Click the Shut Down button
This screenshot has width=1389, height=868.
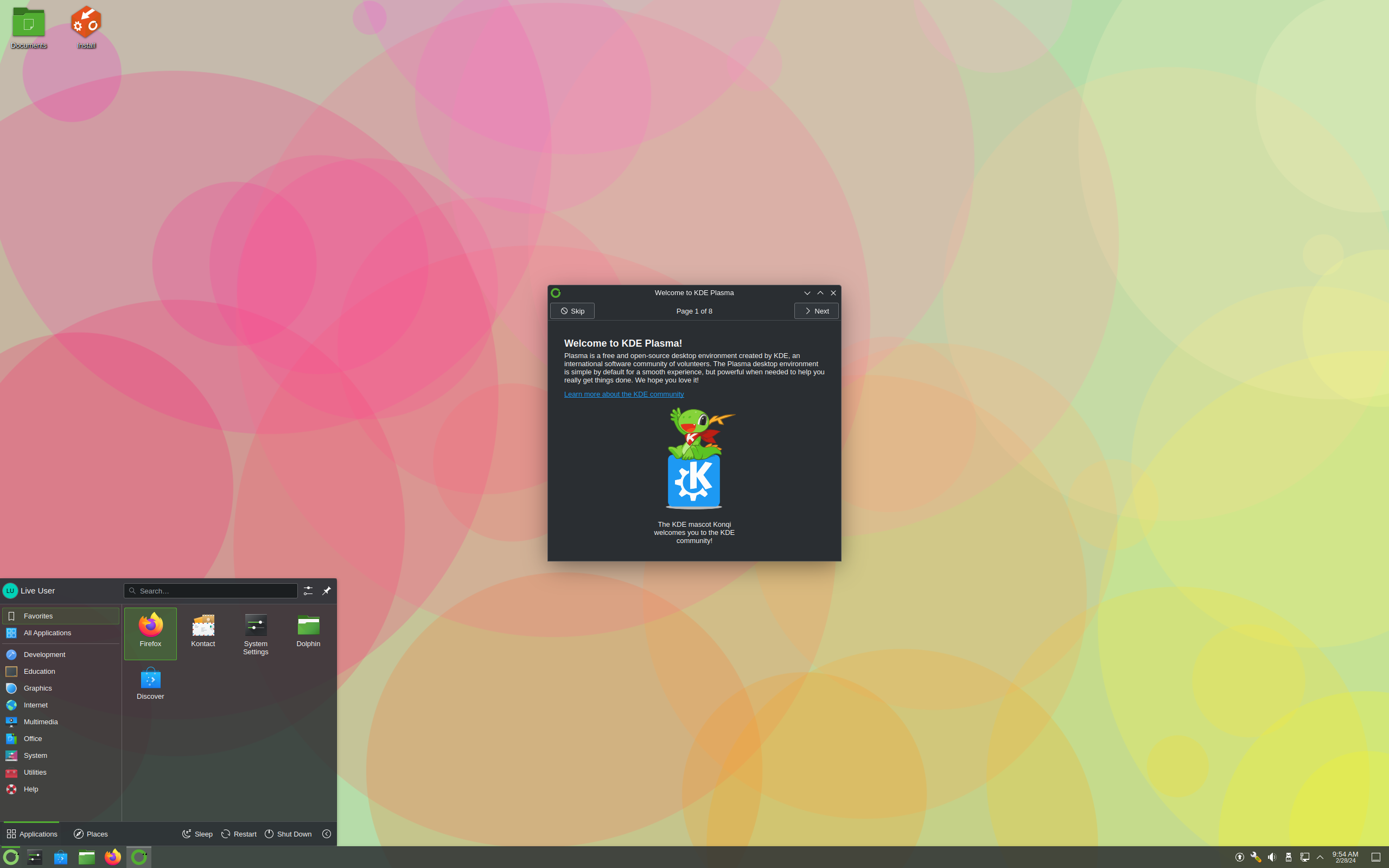click(x=288, y=834)
